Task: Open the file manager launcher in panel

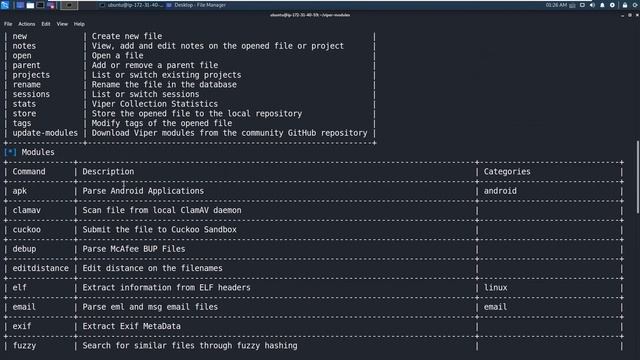Action: 30,5
